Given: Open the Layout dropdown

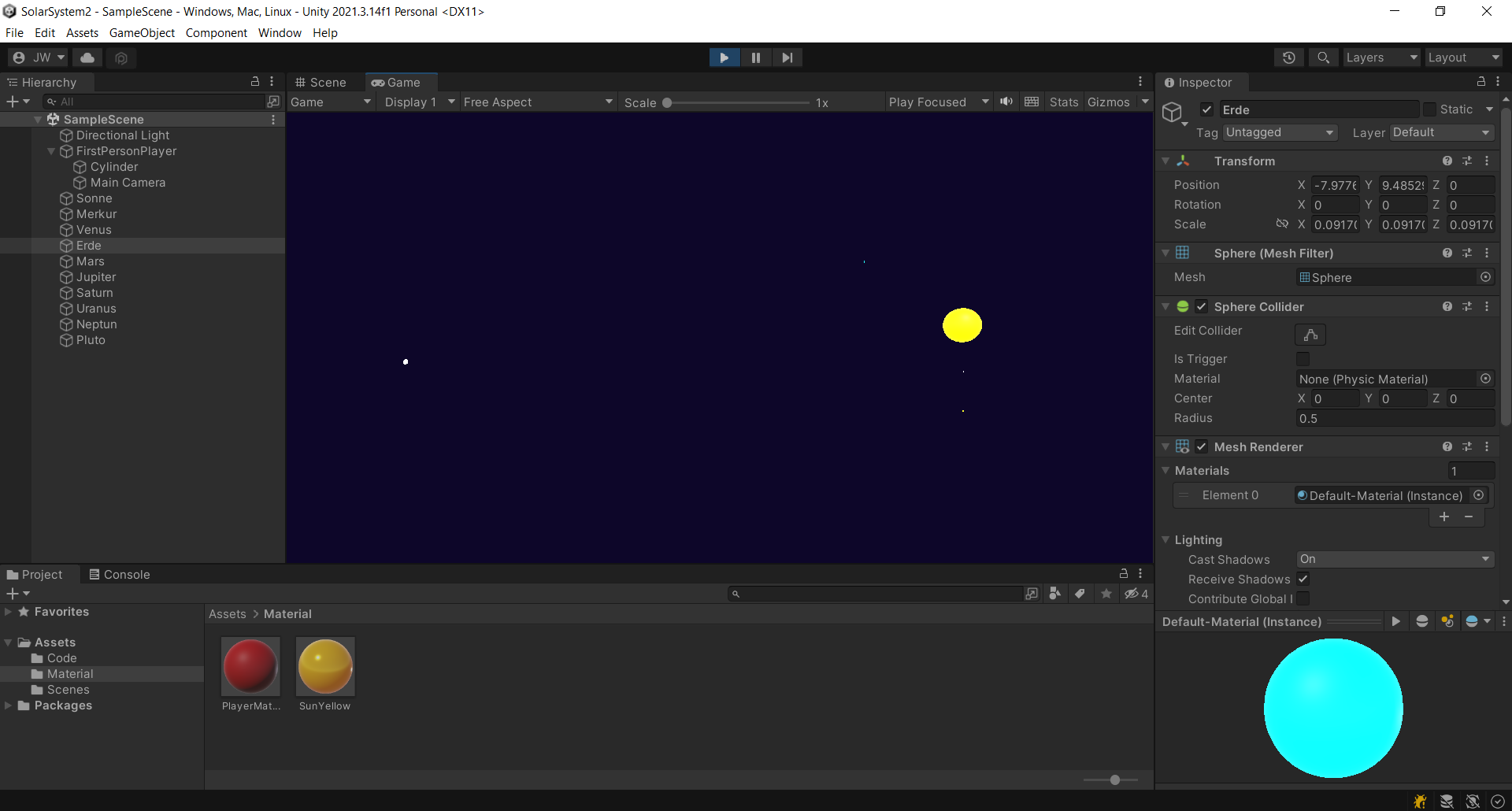Looking at the screenshot, I should click(x=1462, y=57).
